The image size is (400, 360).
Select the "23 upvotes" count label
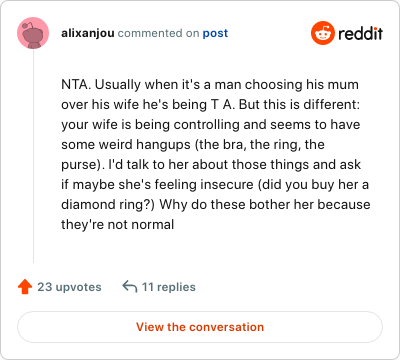(x=69, y=287)
